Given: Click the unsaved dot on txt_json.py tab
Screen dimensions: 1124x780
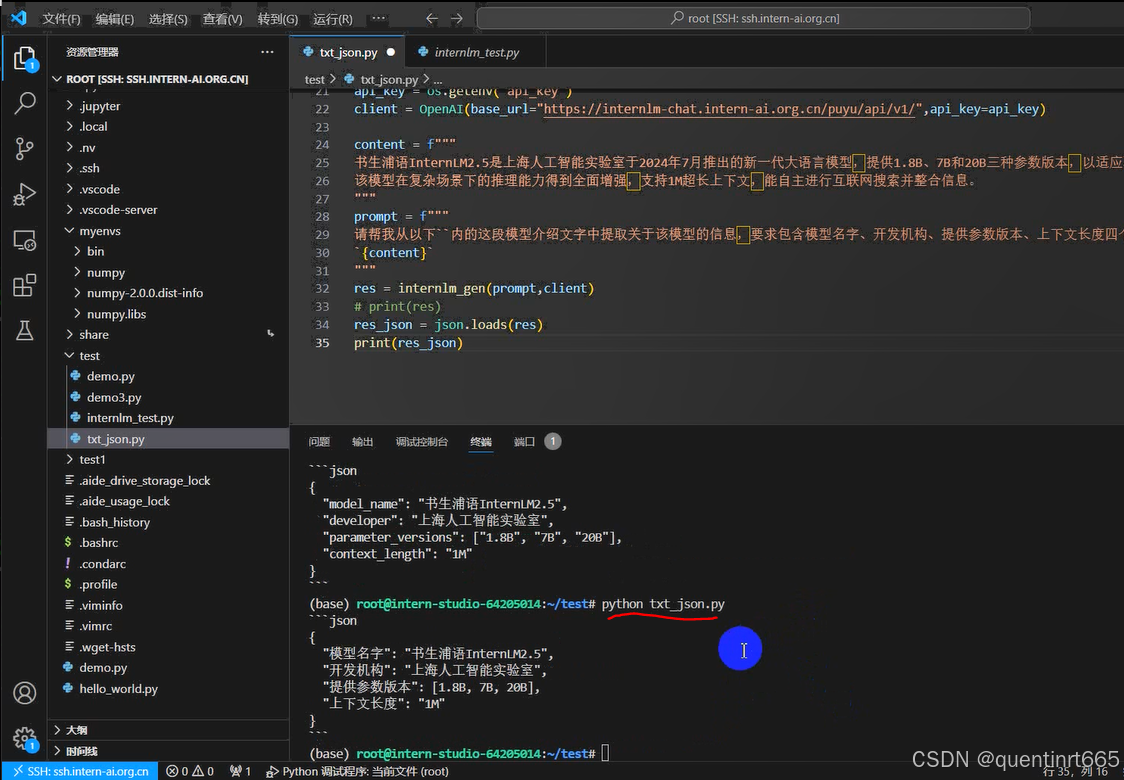Looking at the screenshot, I should tap(391, 52).
